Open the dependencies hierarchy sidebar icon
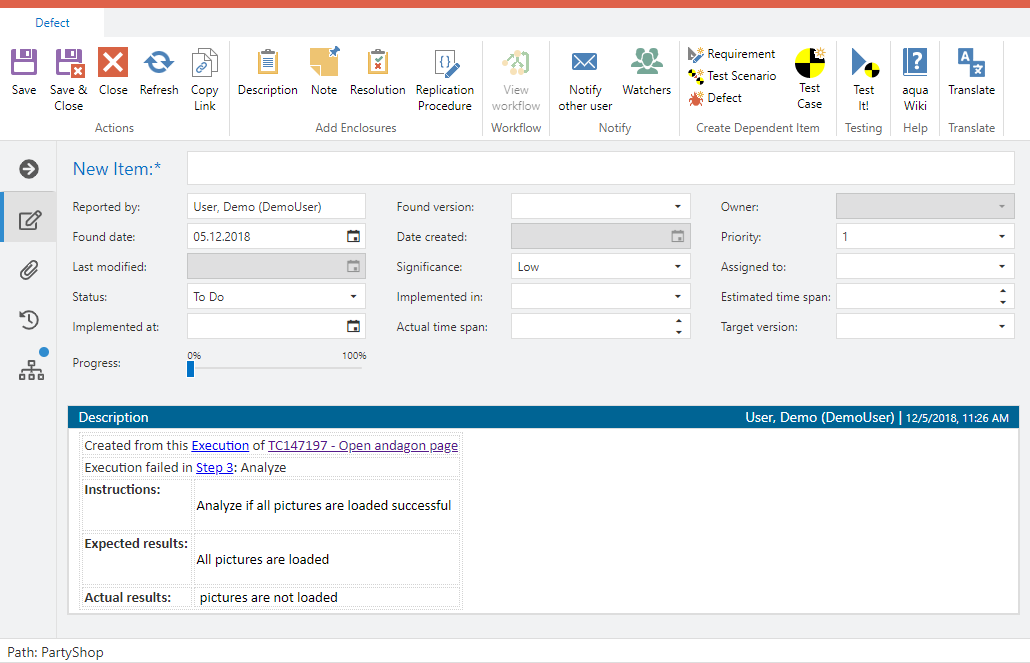The image size is (1030, 663). coord(31,370)
